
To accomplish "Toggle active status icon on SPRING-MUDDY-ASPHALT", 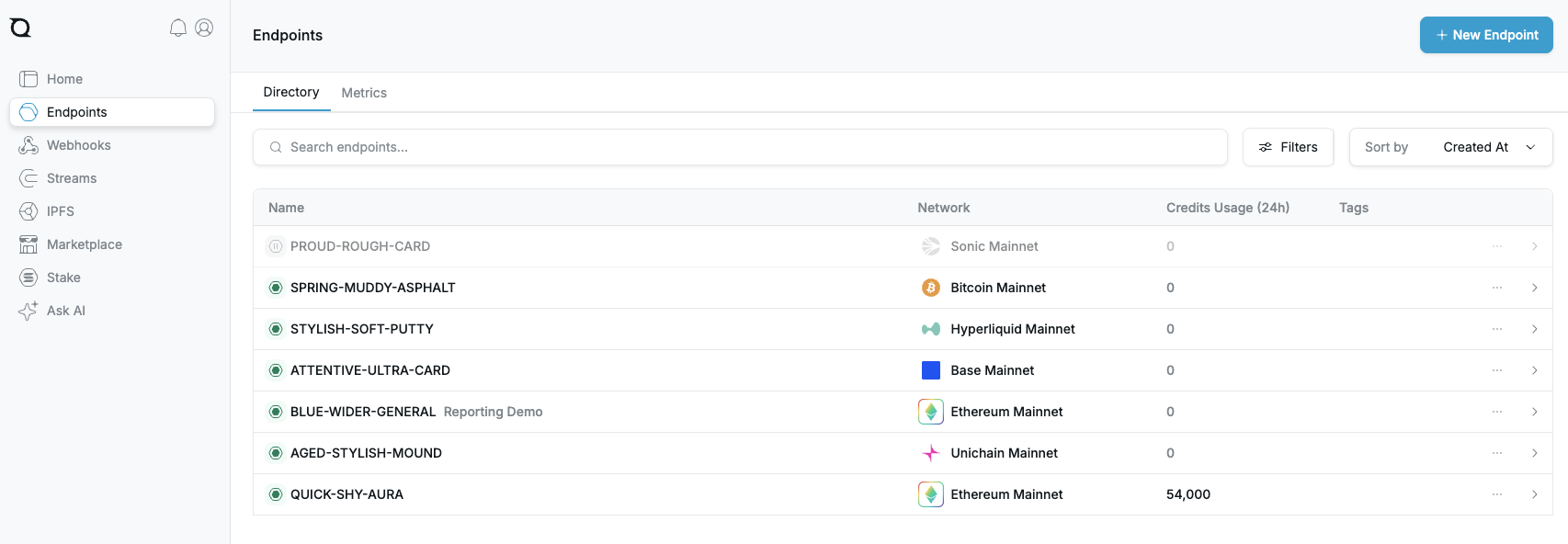I will coord(276,288).
